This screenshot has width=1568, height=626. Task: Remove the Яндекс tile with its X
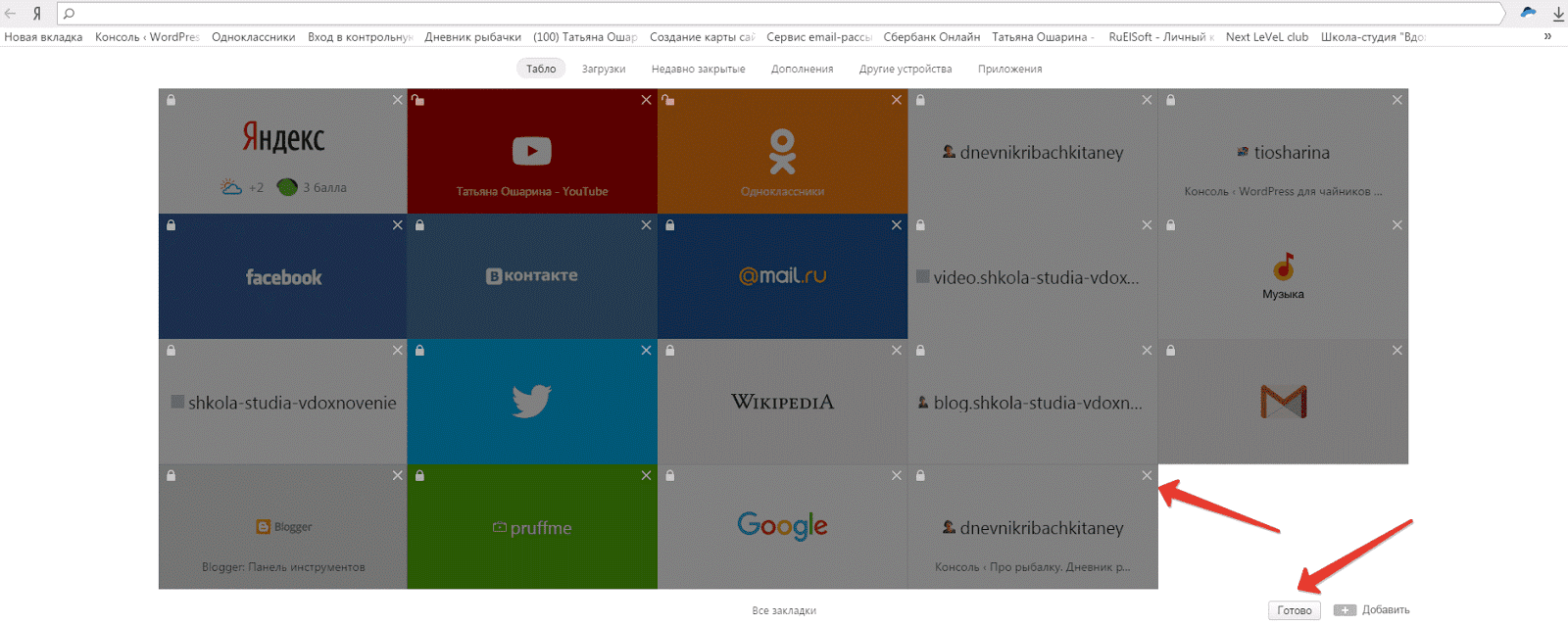[398, 100]
